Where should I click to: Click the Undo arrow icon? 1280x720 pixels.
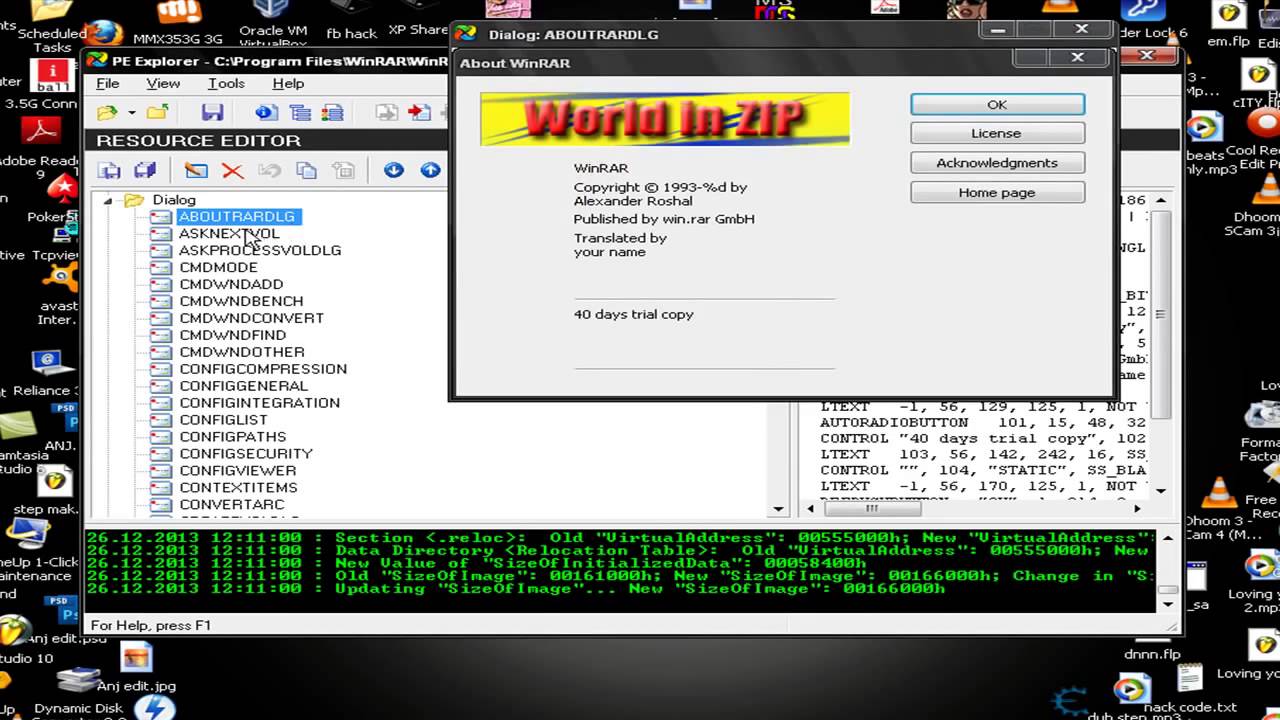click(x=269, y=170)
